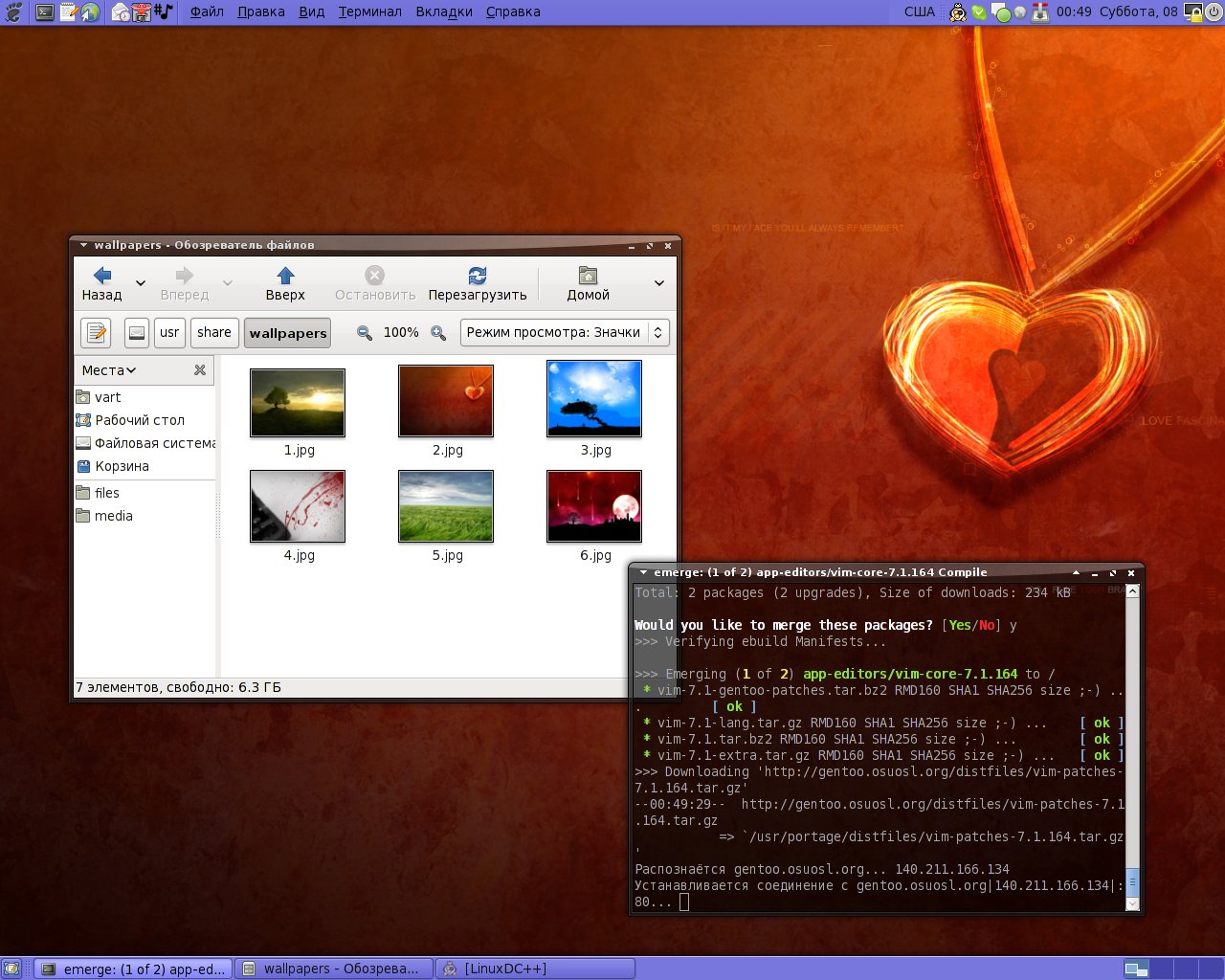Screen dimensions: 1225x980
Task: Click the 00:49 Суббота clock
Action: pyautogui.click(x=1117, y=11)
